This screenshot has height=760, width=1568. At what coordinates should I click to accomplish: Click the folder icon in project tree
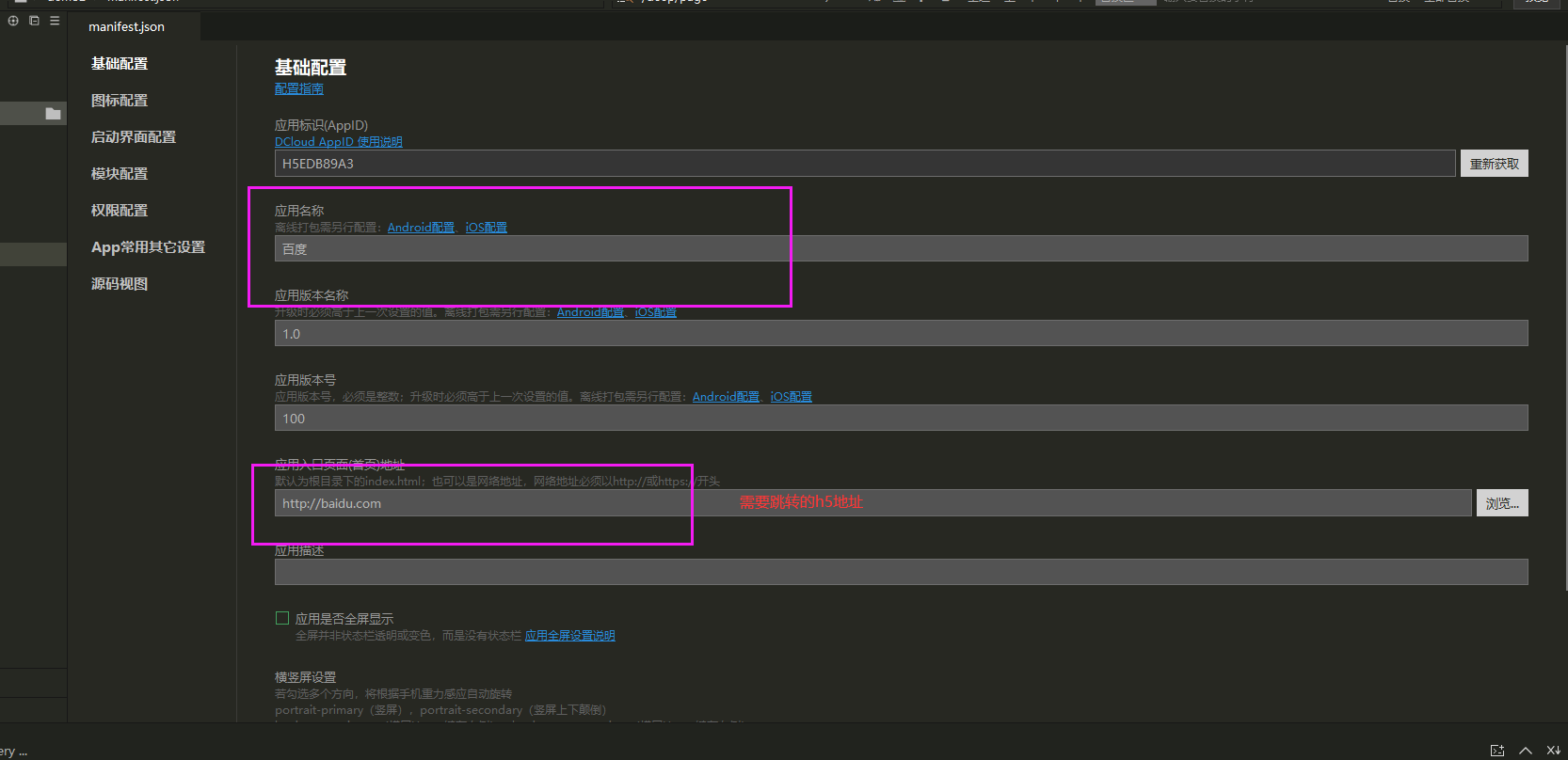[53, 114]
